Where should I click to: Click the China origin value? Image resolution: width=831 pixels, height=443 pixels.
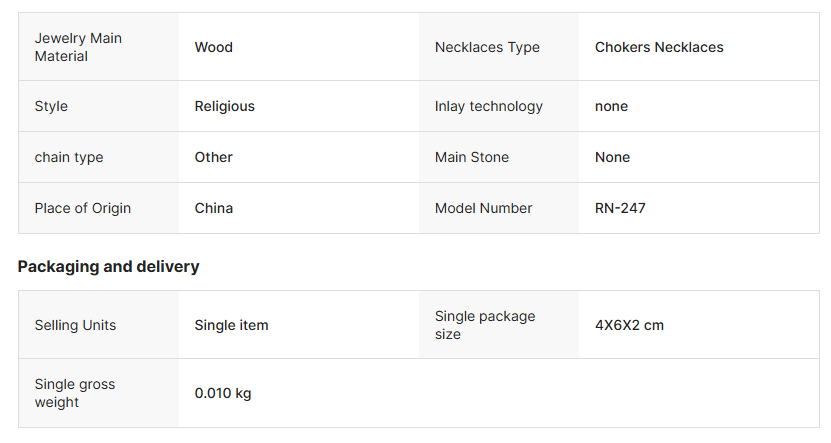pyautogui.click(x=213, y=208)
